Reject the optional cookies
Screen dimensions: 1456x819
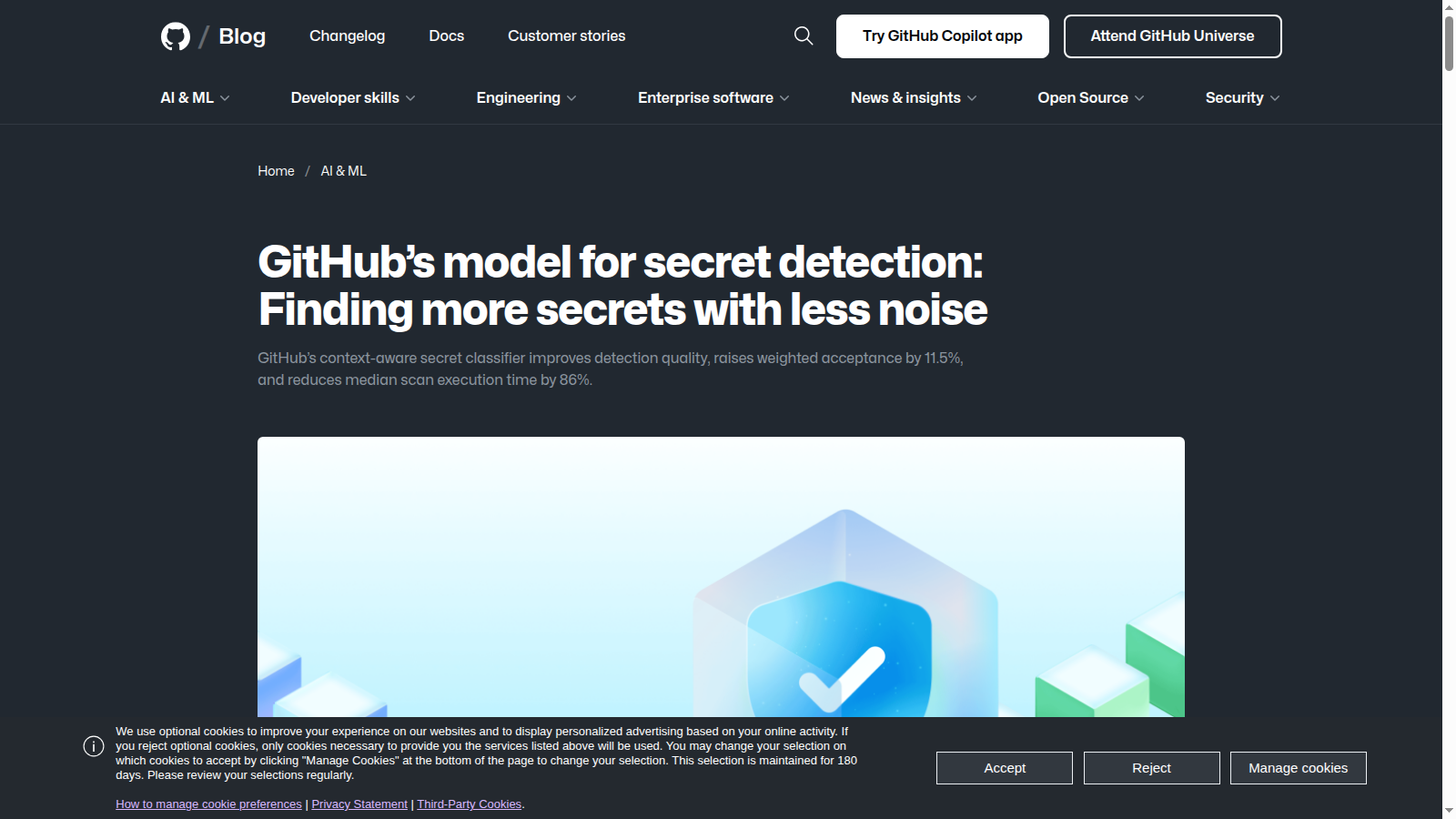click(1151, 768)
